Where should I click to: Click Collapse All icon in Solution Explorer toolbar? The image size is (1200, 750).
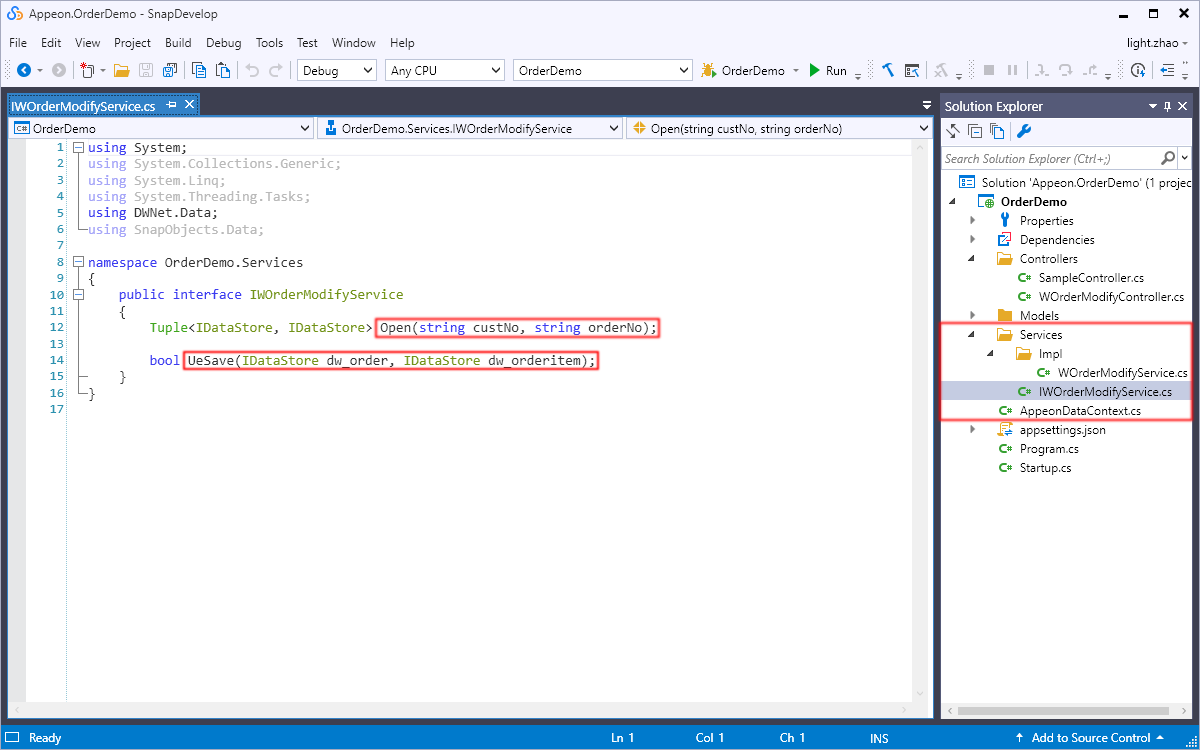[975, 131]
